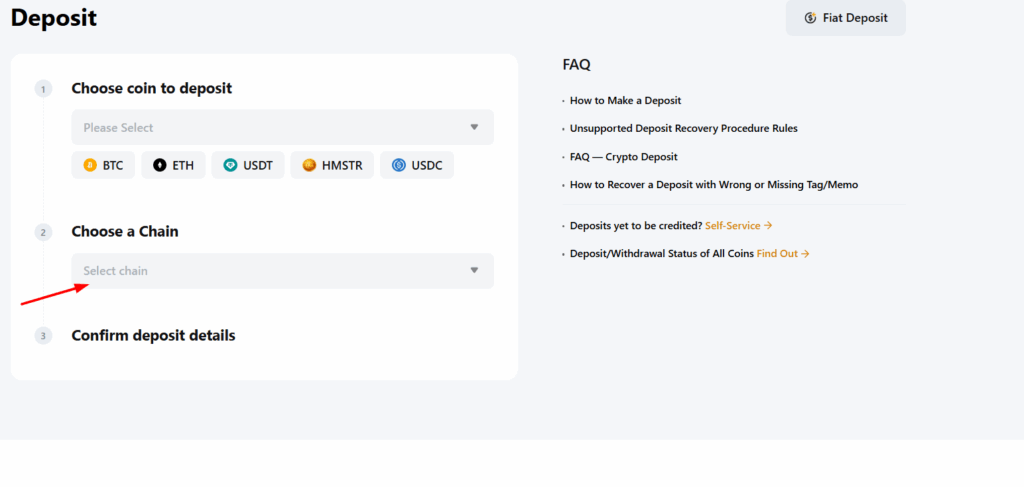Click the step 2 number circle
This screenshot has width=1024, height=487.
[43, 232]
